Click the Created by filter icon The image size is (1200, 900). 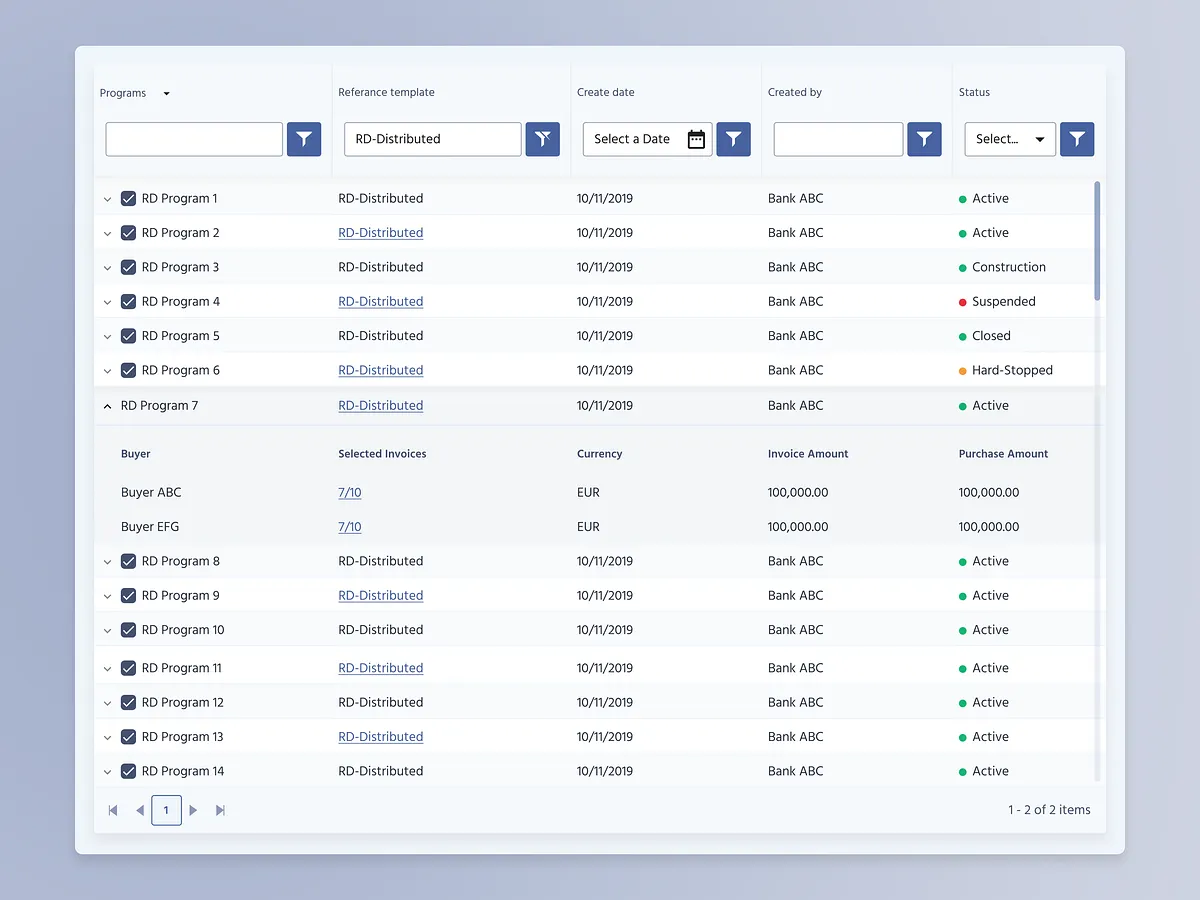[924, 139]
